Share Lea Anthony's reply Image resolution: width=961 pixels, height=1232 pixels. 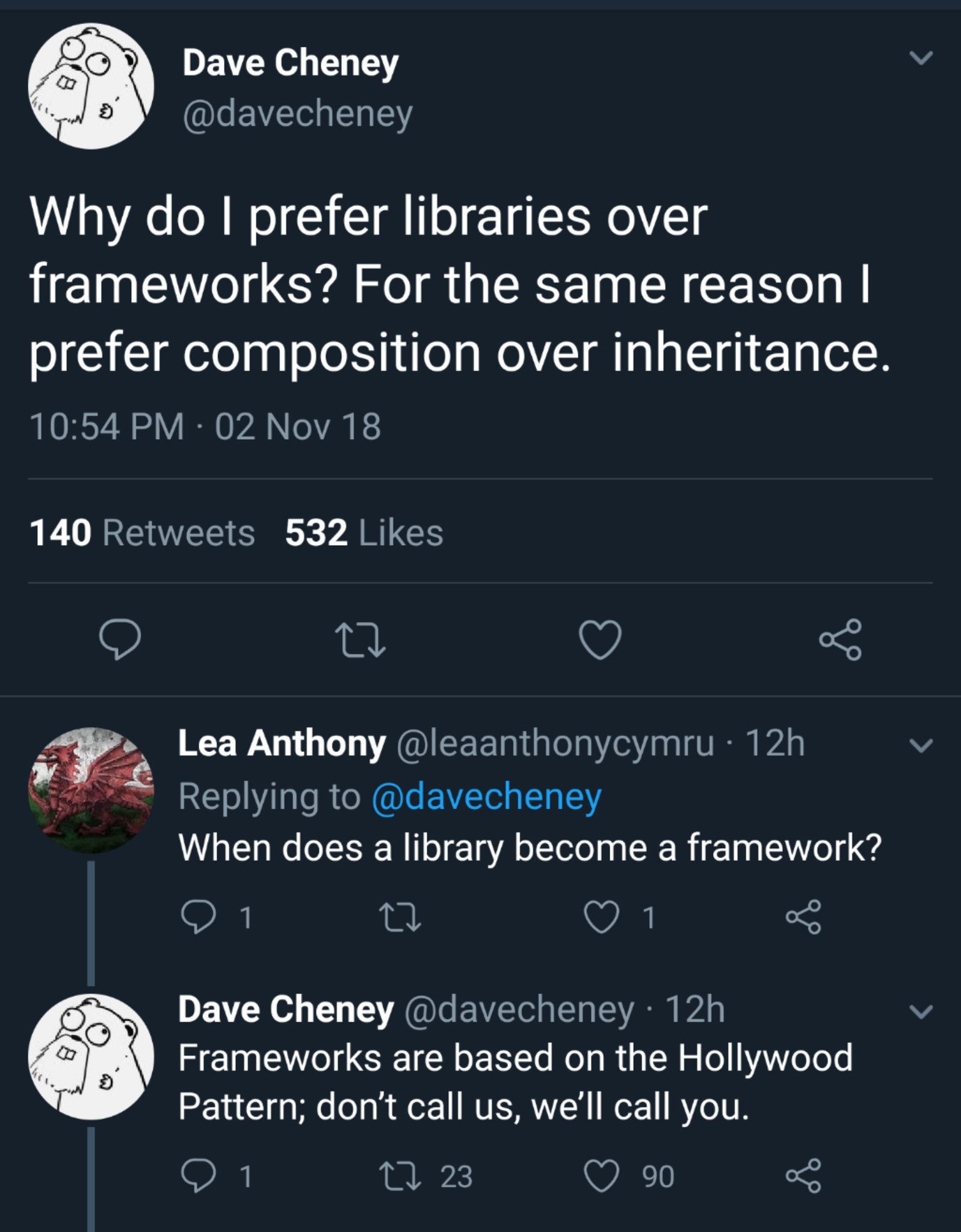803,917
